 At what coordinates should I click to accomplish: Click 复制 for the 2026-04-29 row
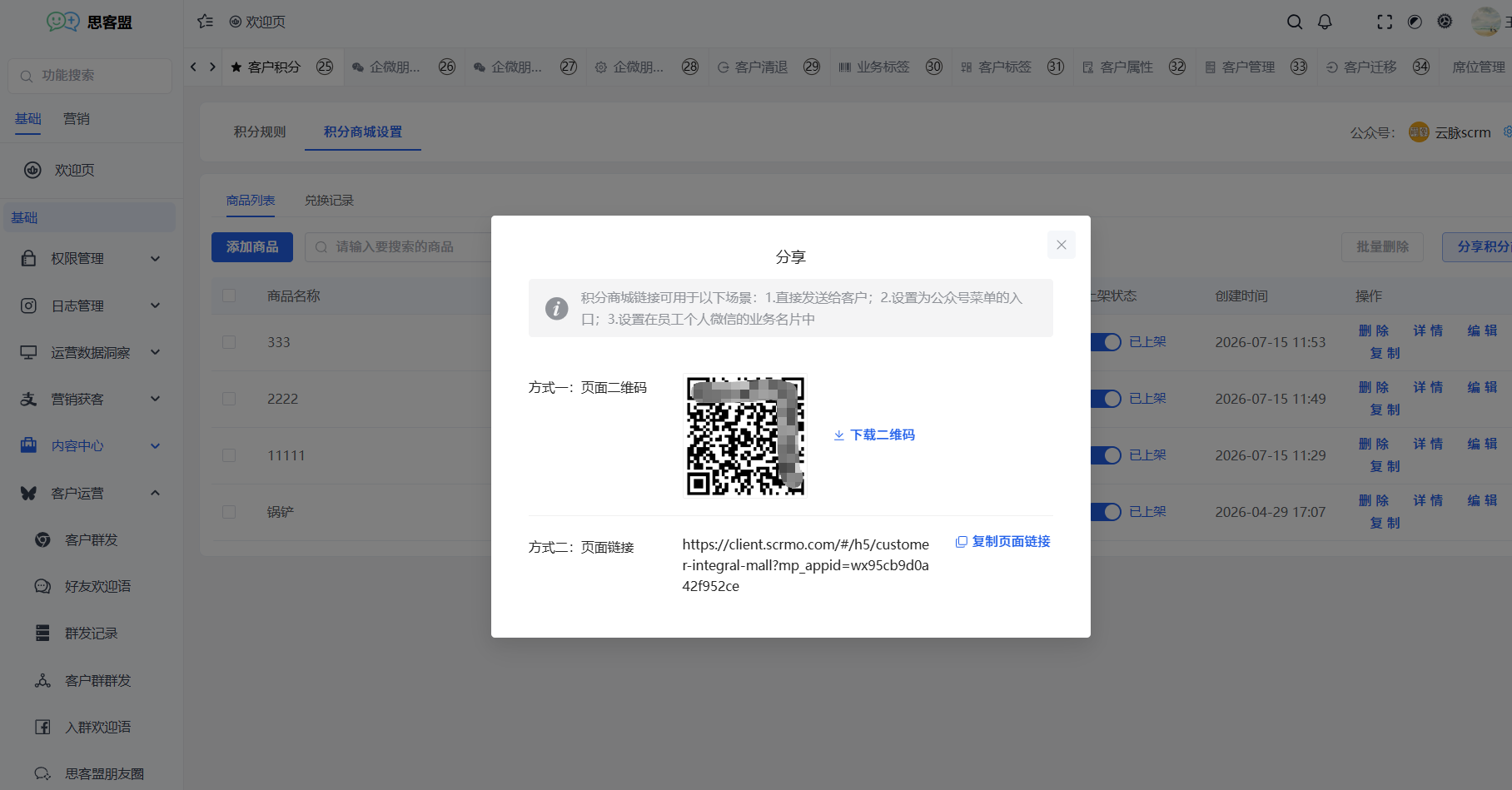1385,523
